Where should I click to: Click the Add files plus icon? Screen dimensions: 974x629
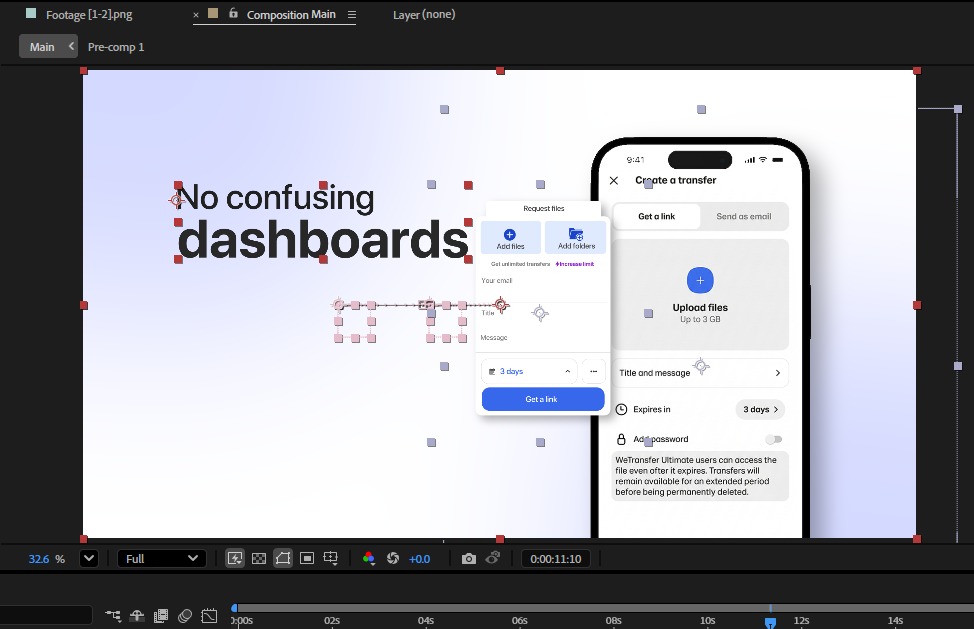(x=509, y=234)
